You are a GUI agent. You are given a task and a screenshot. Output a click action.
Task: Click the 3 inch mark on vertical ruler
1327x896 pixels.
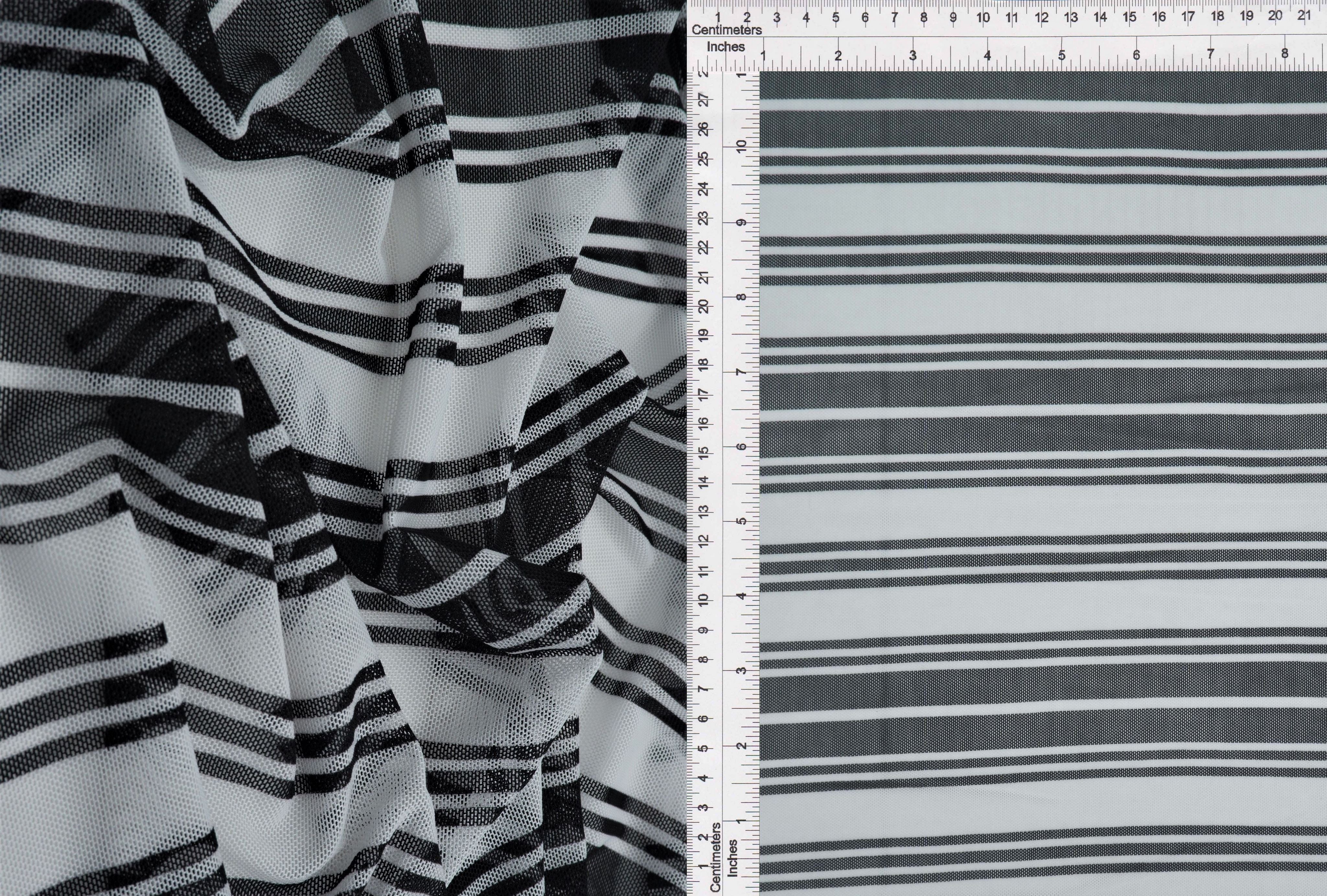(741, 670)
